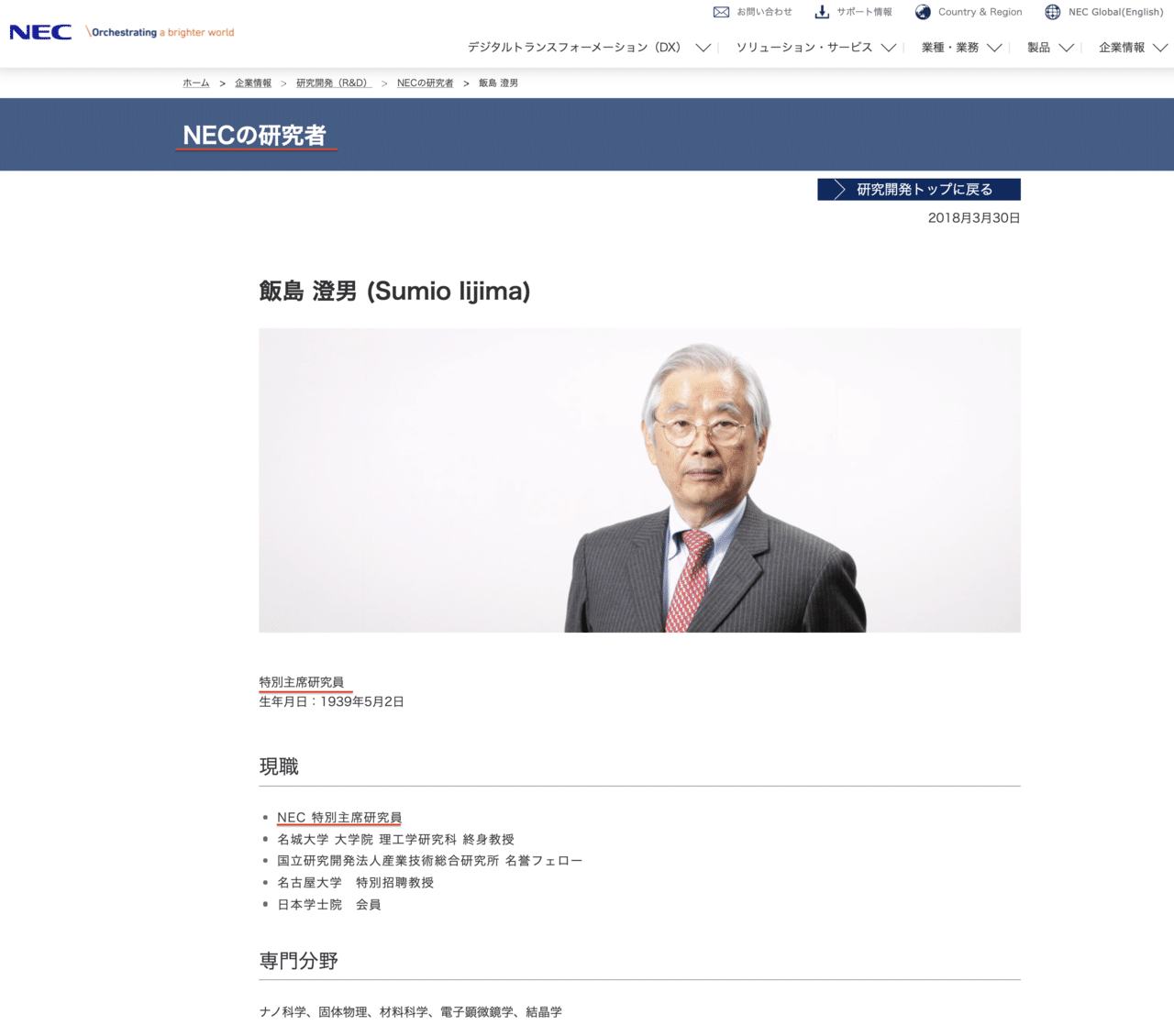This screenshot has width=1174, height=1036.
Task: Click the envelope icon for お問い合わせ
Action: pyautogui.click(x=721, y=12)
